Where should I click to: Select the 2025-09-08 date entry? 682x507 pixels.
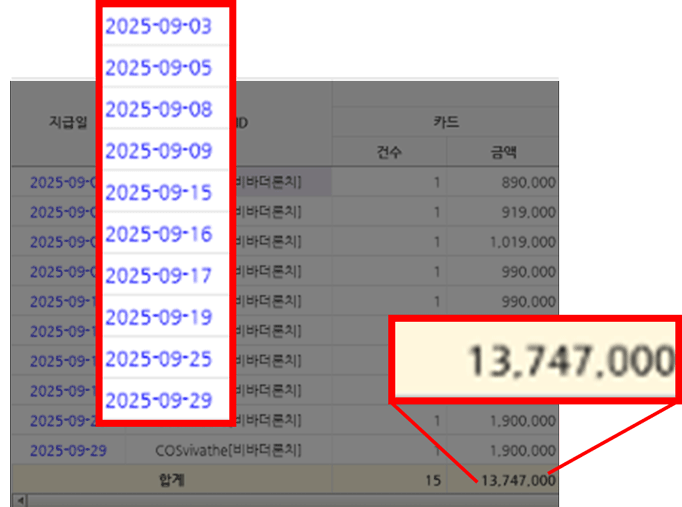point(158,109)
